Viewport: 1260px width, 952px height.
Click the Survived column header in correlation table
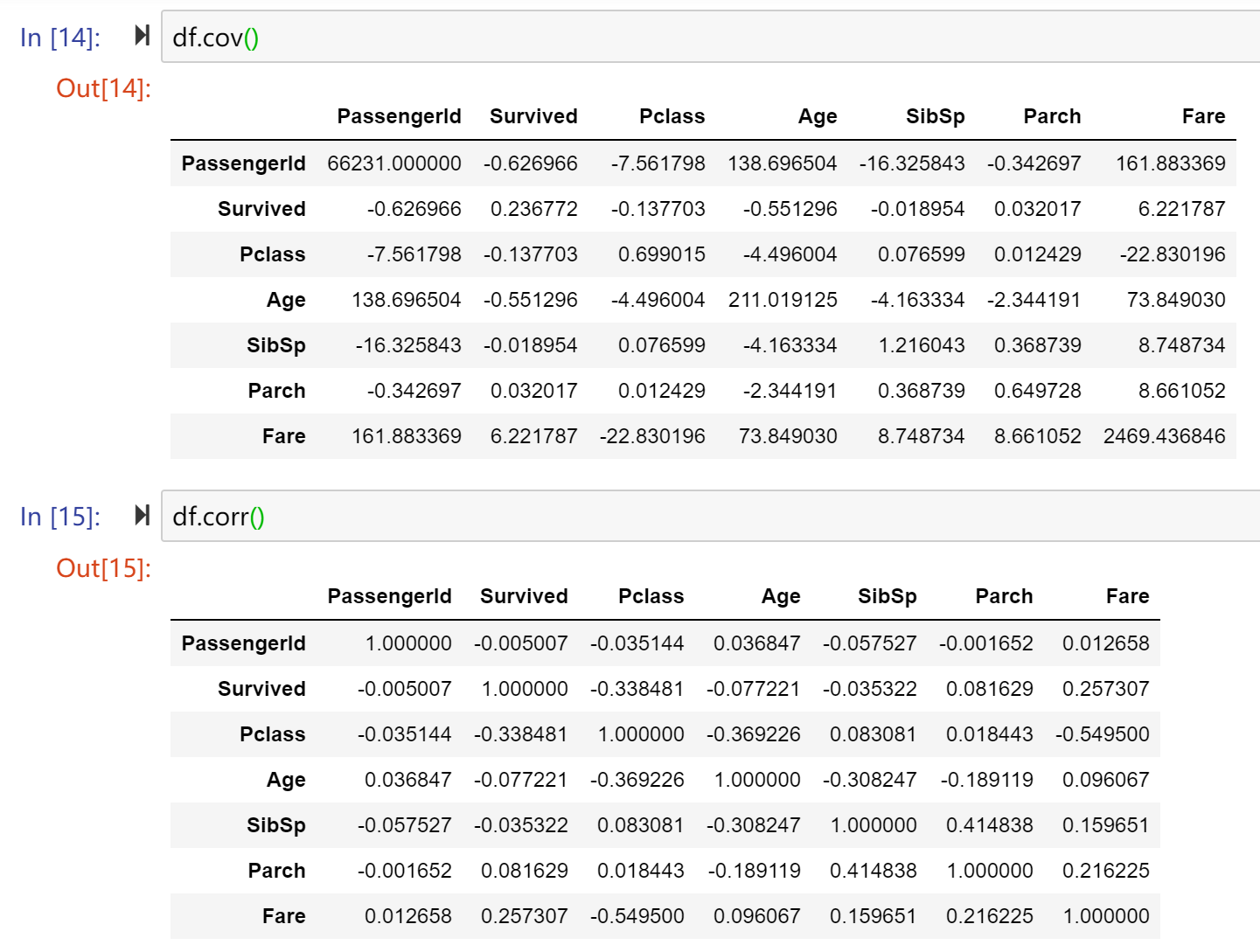pyautogui.click(x=524, y=596)
